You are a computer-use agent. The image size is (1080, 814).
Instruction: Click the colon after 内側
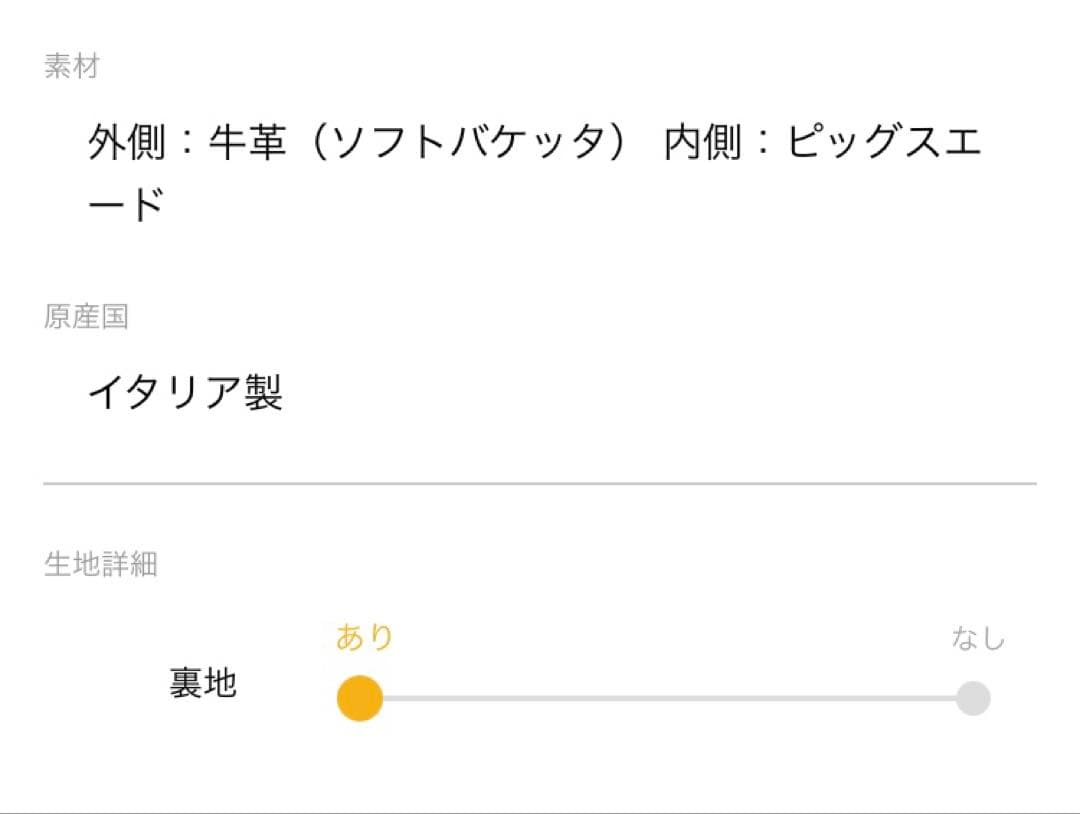click(763, 144)
